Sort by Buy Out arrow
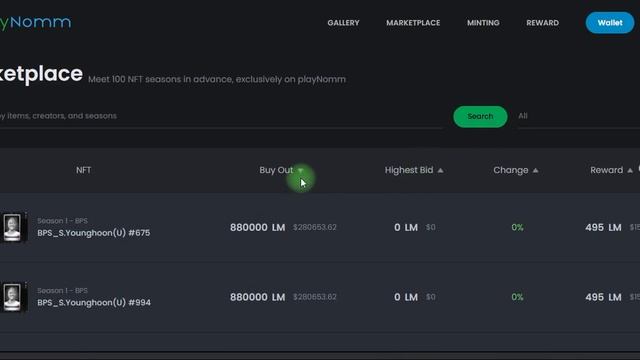Image resolution: width=640 pixels, height=360 pixels. [x=300, y=170]
